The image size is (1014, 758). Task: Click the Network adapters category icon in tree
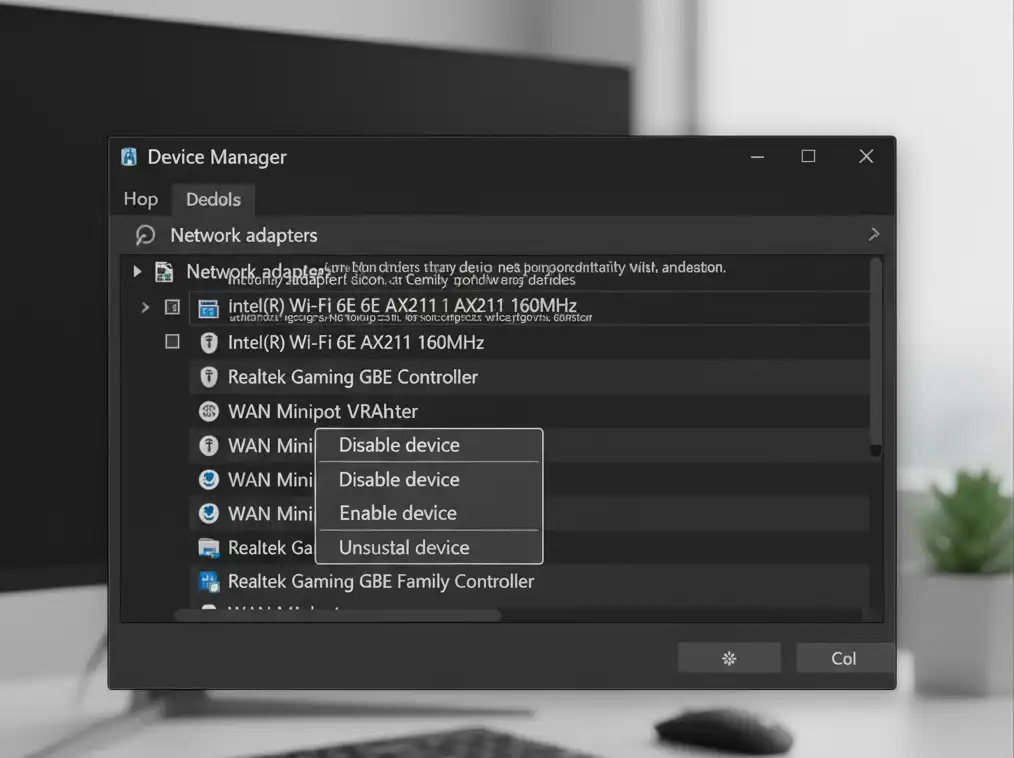tap(164, 272)
